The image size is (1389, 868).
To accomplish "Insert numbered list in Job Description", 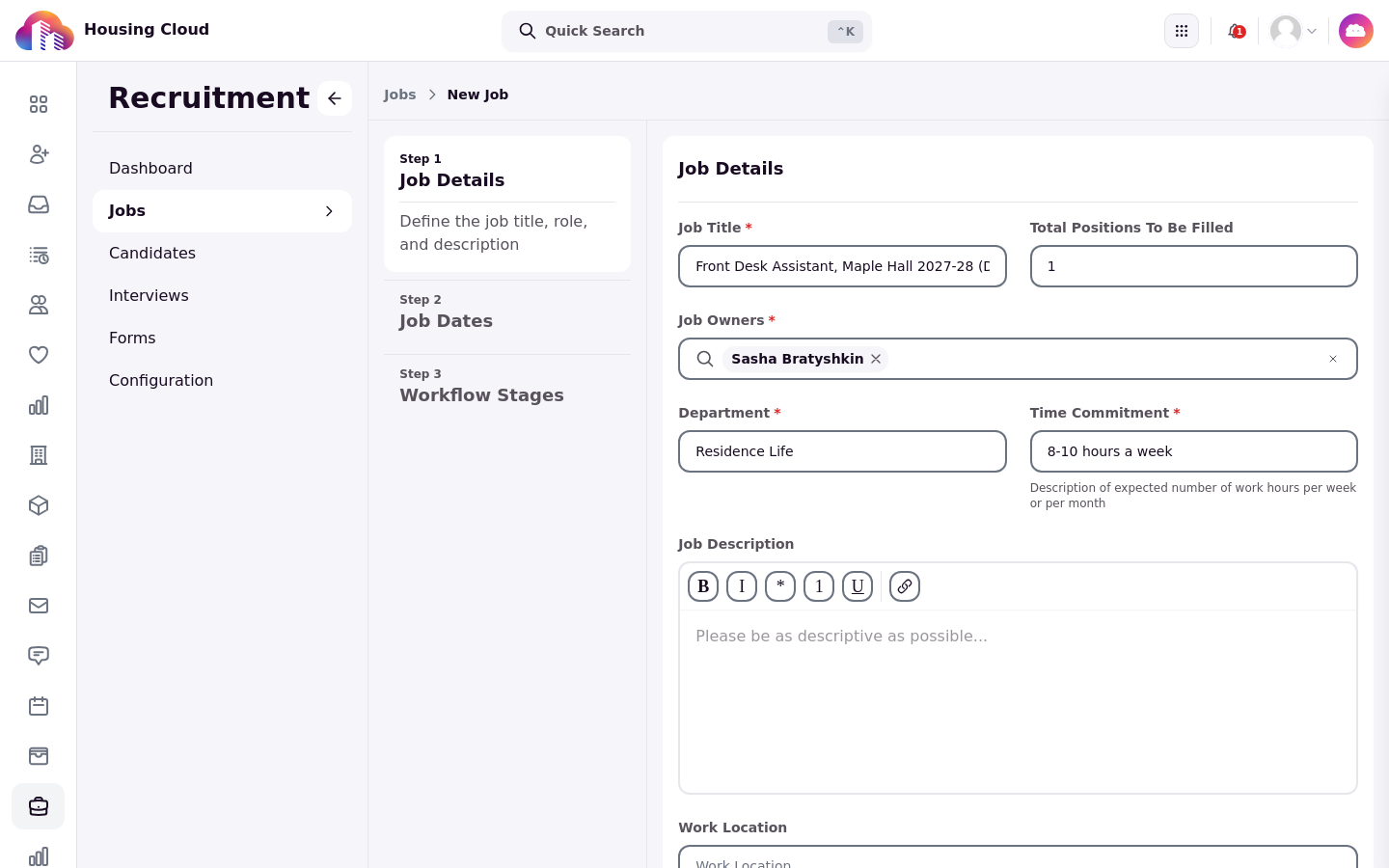I will click(819, 586).
